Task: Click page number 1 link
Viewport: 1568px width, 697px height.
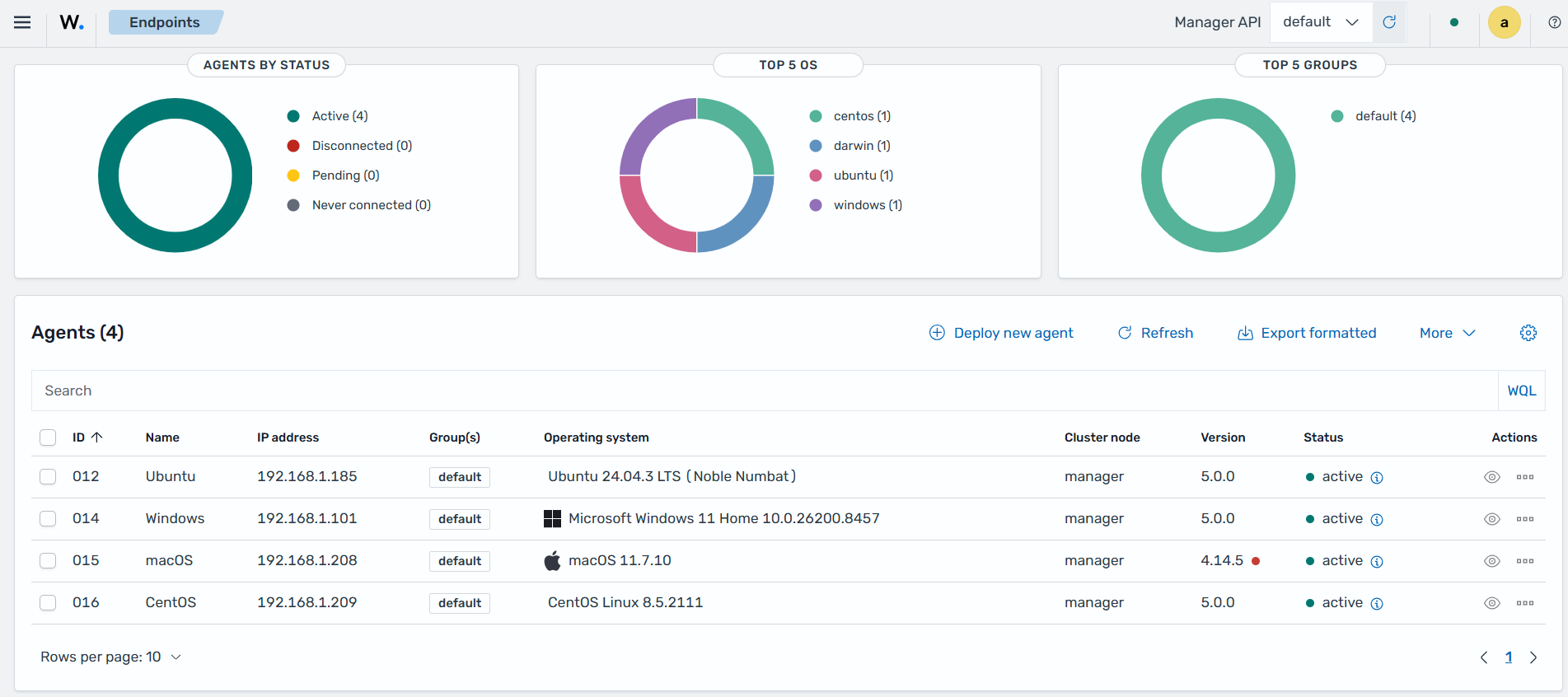Action: 1509,657
